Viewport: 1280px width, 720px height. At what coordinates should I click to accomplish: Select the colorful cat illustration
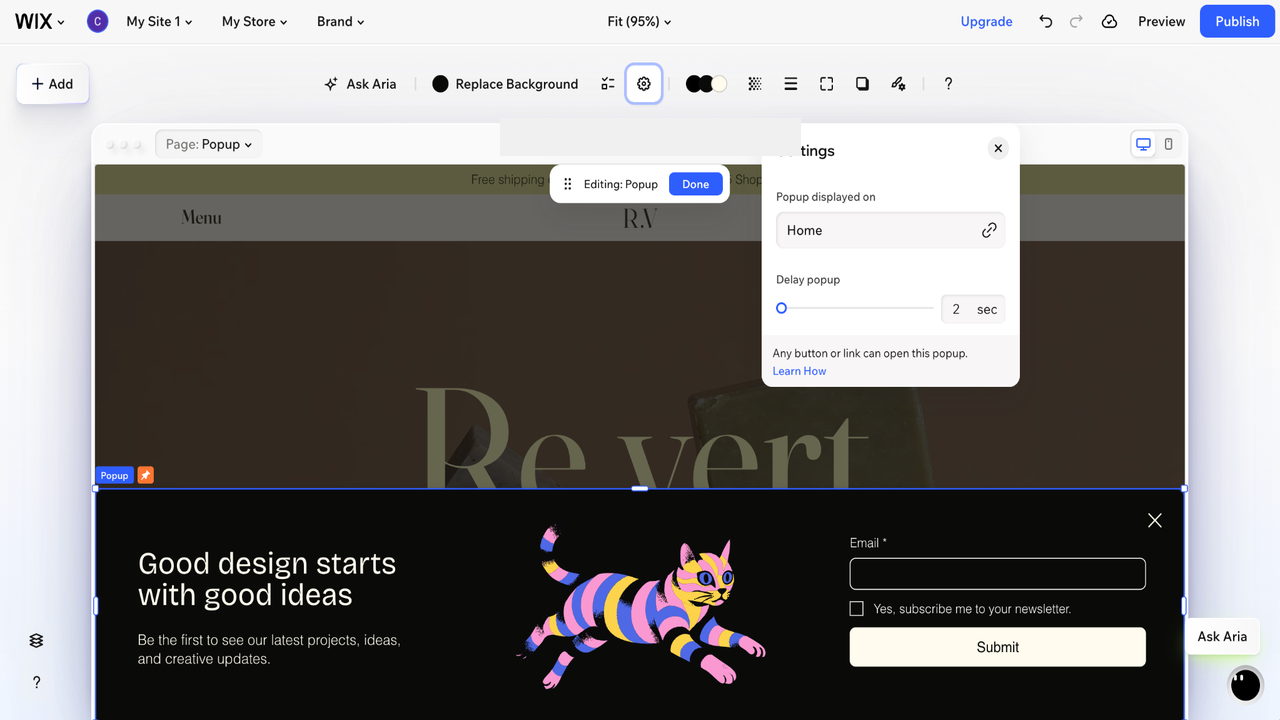[640, 607]
